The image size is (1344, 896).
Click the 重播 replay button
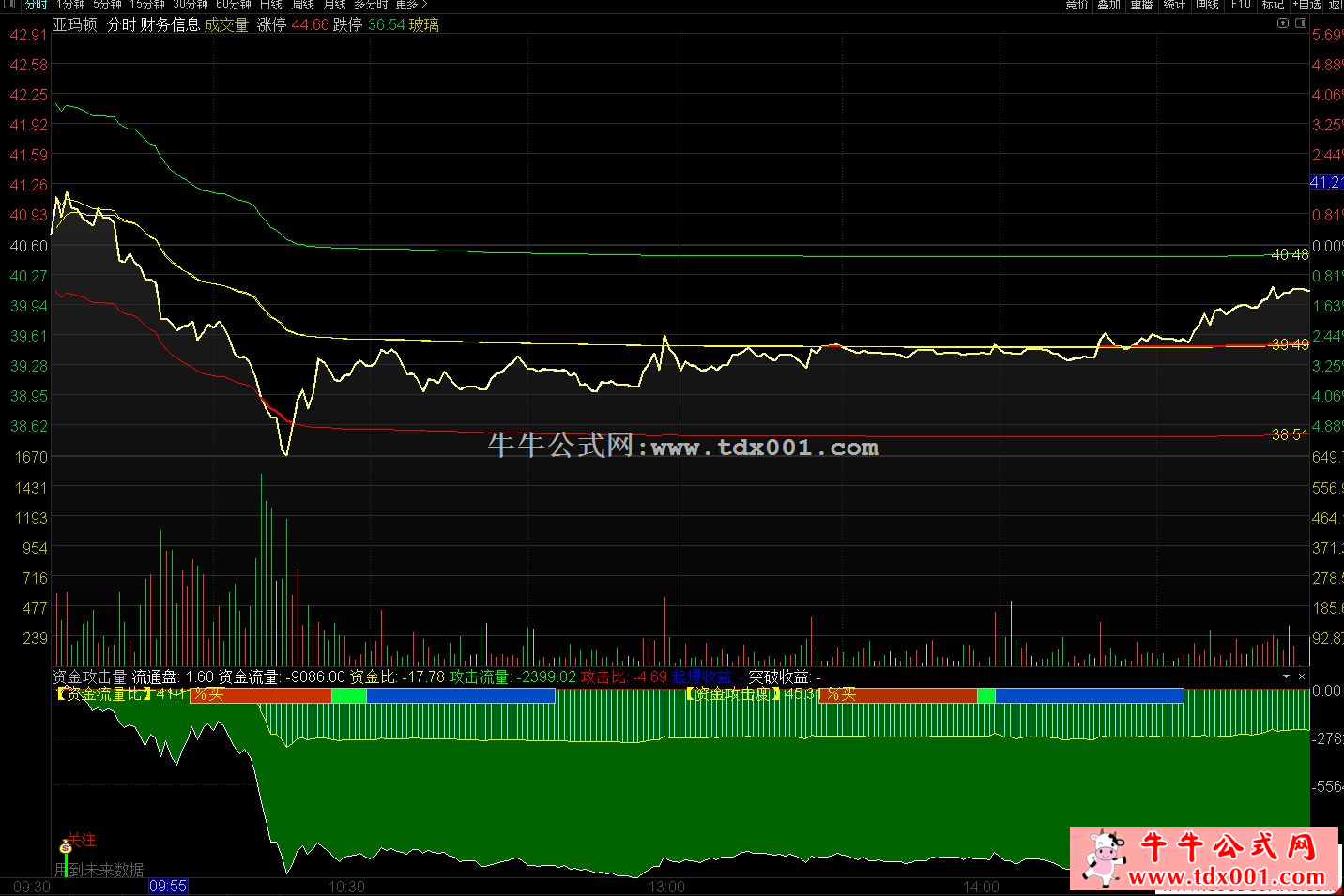[x=1141, y=5]
